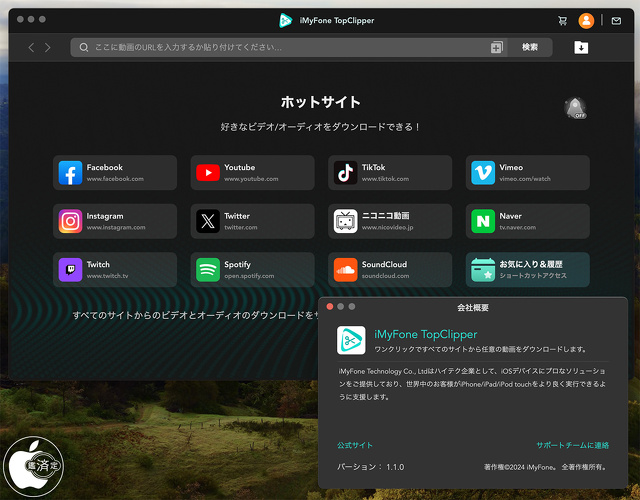Click the バージョン: 1.1.0 text
The image size is (640, 500).
coord(371,467)
